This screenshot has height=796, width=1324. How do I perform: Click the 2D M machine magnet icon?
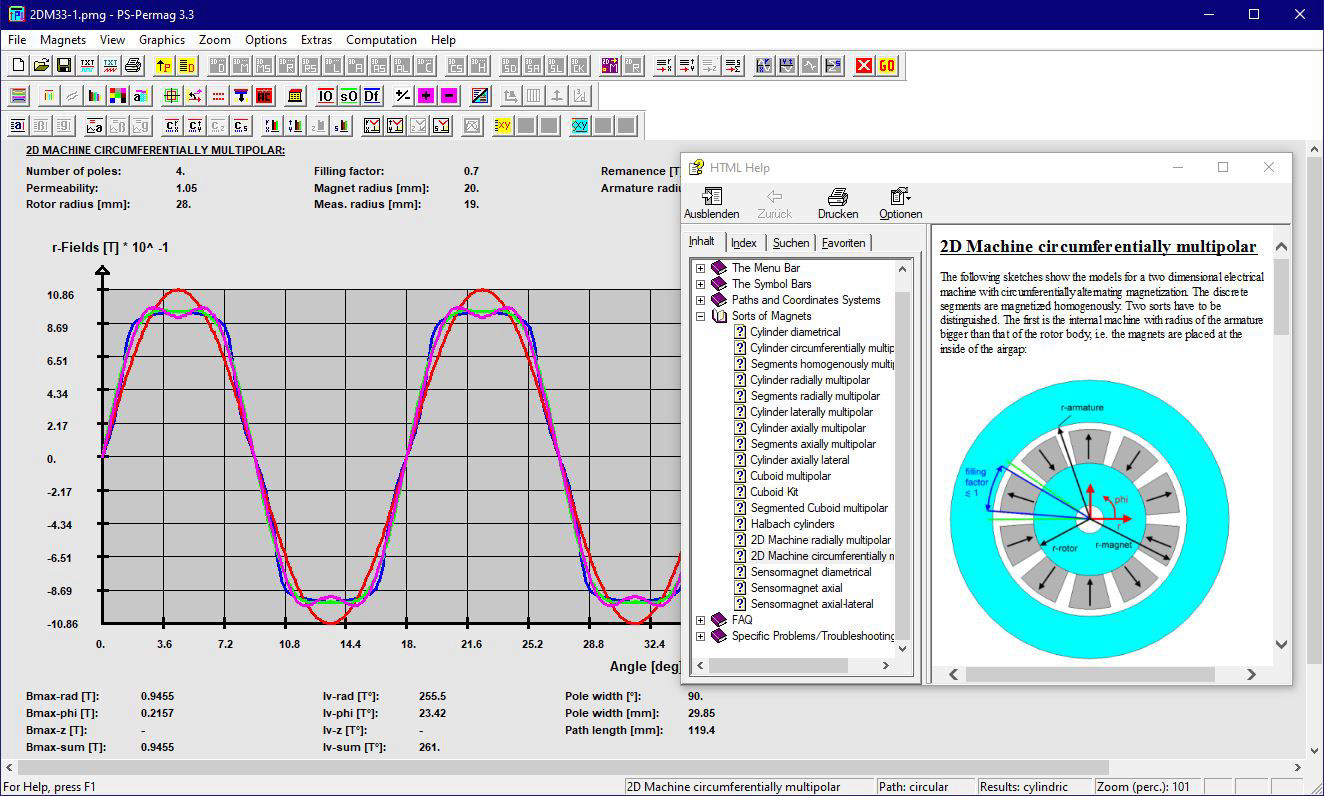(x=609, y=66)
